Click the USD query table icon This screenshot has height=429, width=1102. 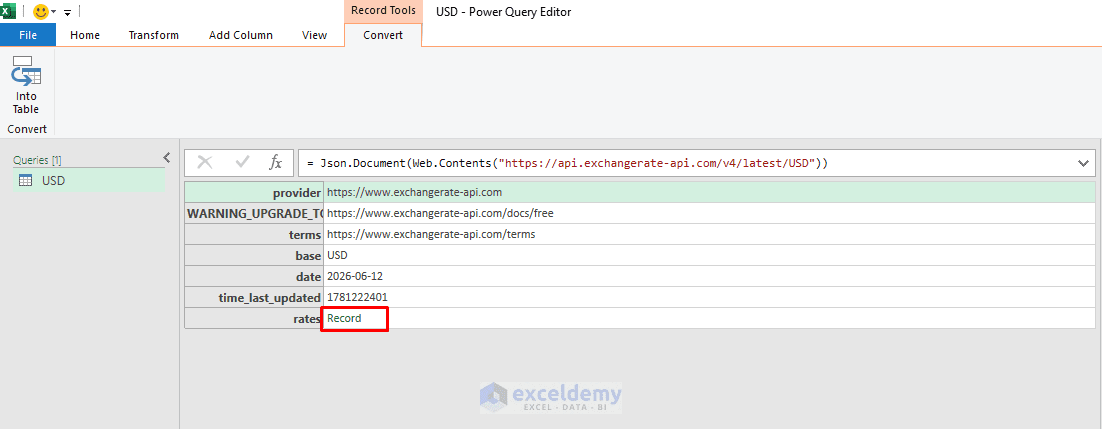[x=25, y=181]
